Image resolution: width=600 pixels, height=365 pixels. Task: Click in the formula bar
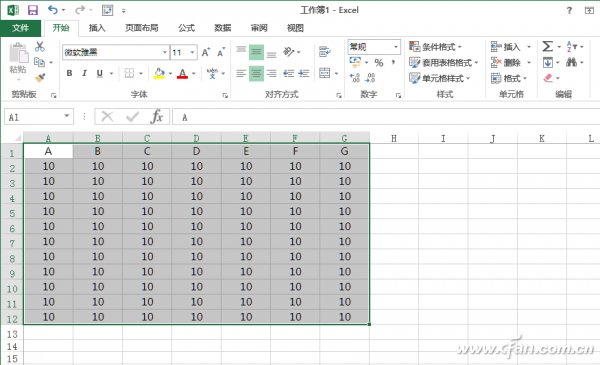coord(386,117)
